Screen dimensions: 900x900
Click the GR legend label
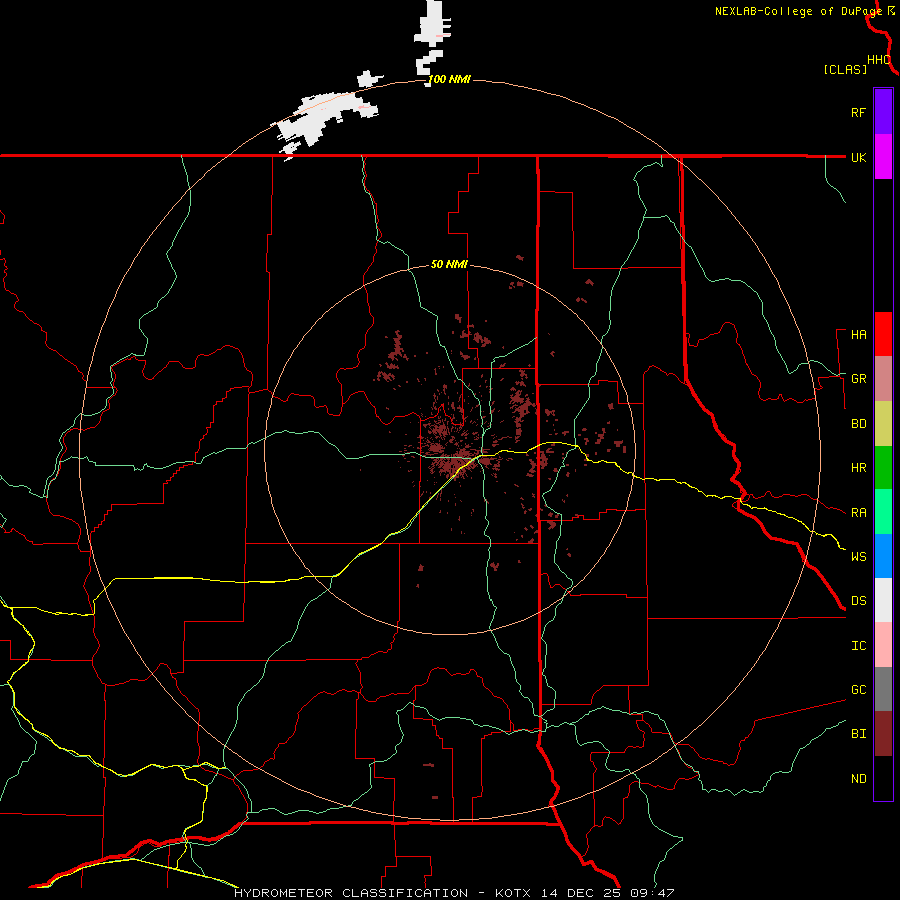coord(858,379)
